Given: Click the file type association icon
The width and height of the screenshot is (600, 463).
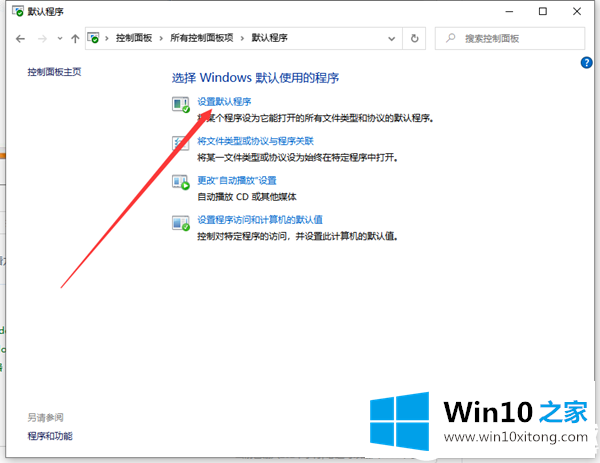Looking at the screenshot, I should (x=181, y=143).
